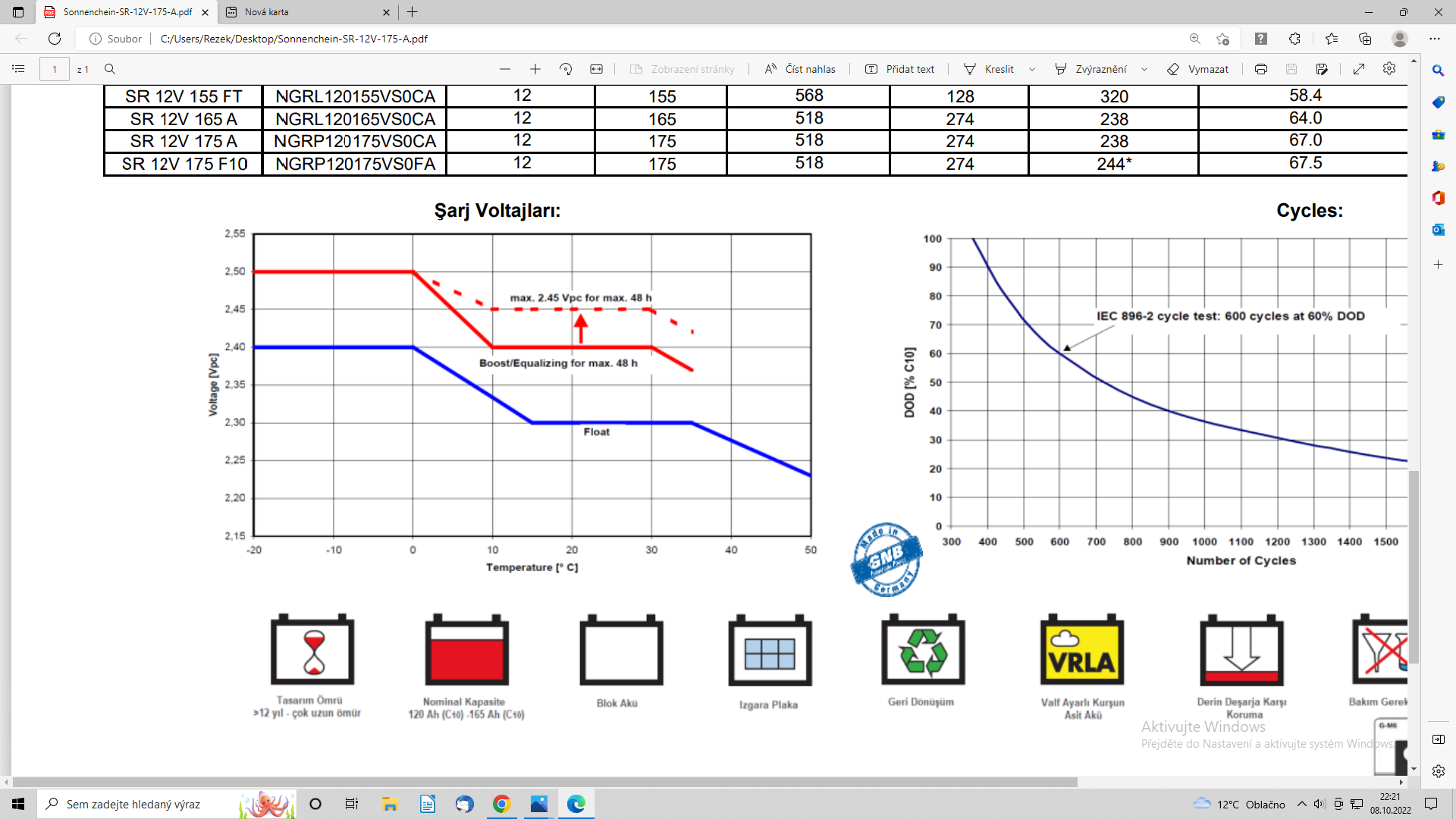
Task: Zoom in using the plus icon
Action: tap(535, 69)
